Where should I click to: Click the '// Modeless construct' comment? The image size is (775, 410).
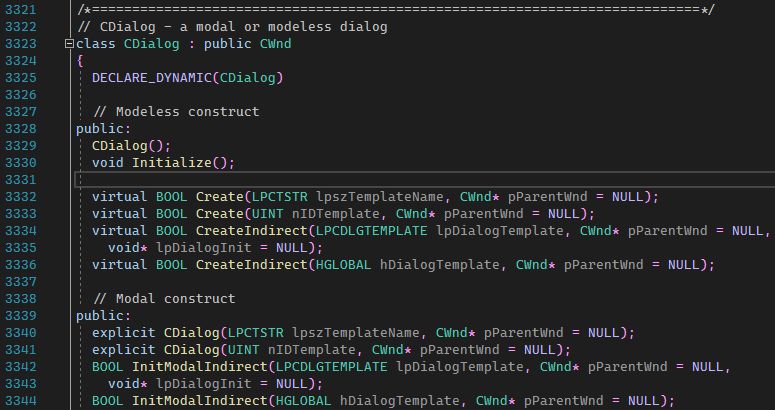coord(176,112)
